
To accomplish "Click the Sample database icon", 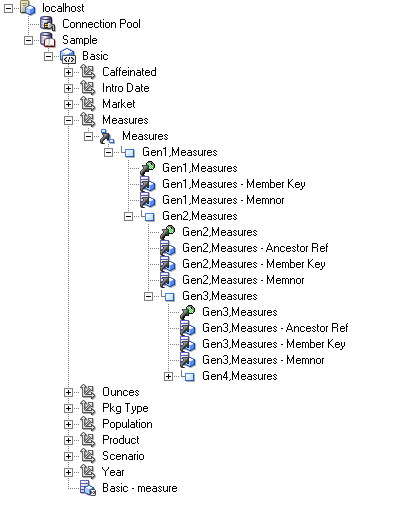I will pos(48,40).
